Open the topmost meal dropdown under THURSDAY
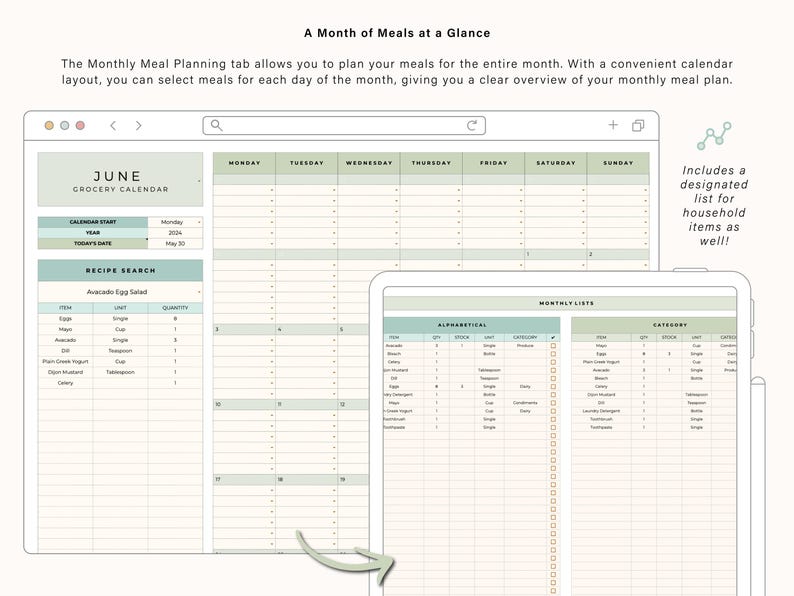Viewport: 794px width, 596px height. 459,190
